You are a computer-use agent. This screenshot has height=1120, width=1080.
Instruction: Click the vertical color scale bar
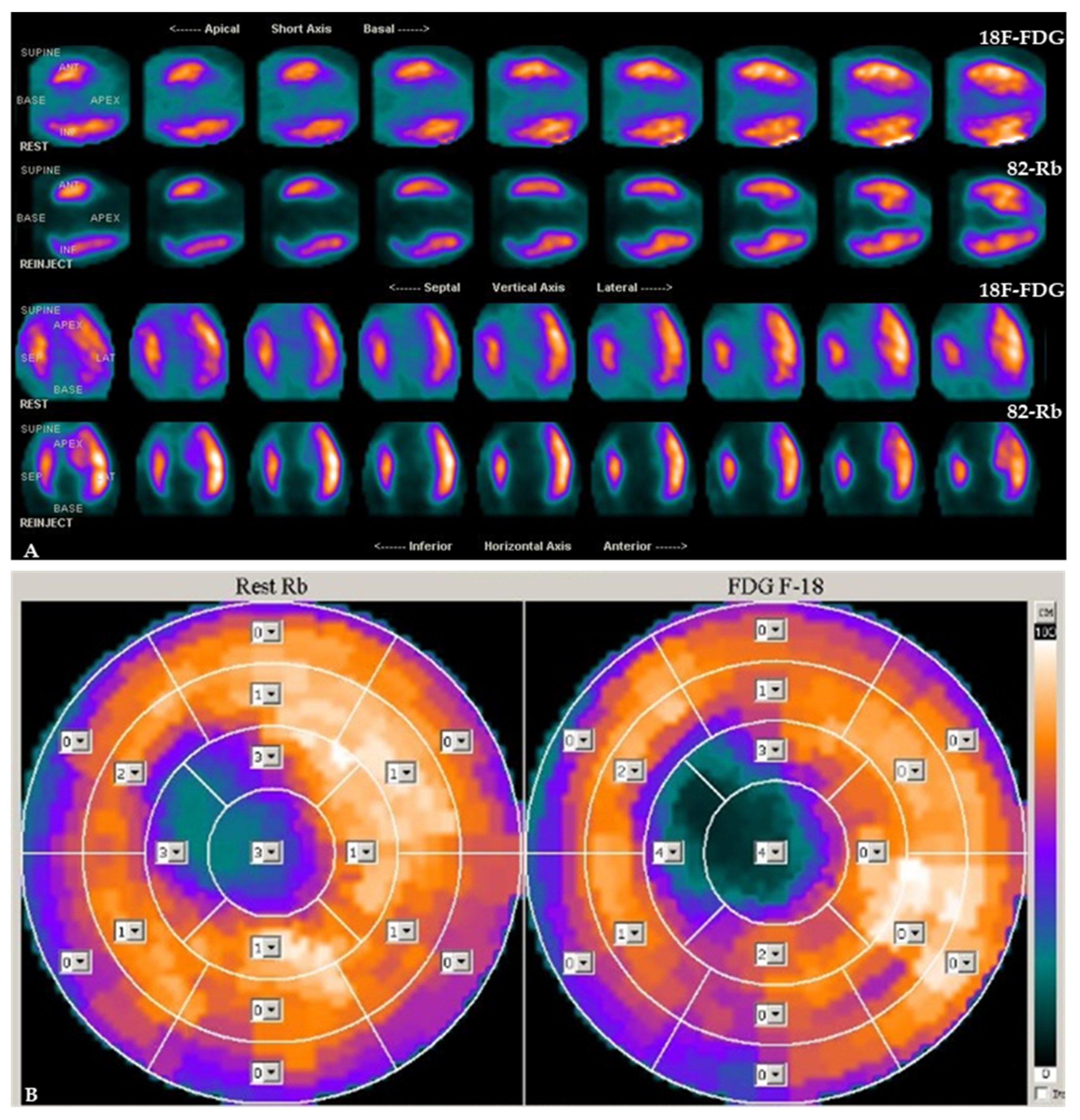coord(1046,851)
